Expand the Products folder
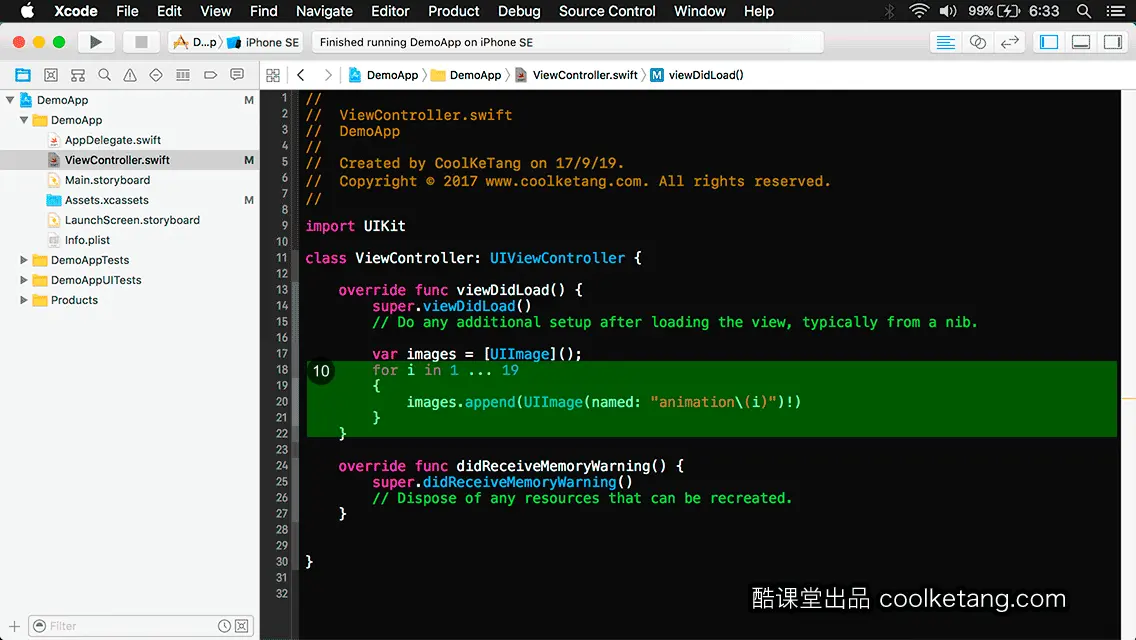The width and height of the screenshot is (1136, 640). point(24,299)
